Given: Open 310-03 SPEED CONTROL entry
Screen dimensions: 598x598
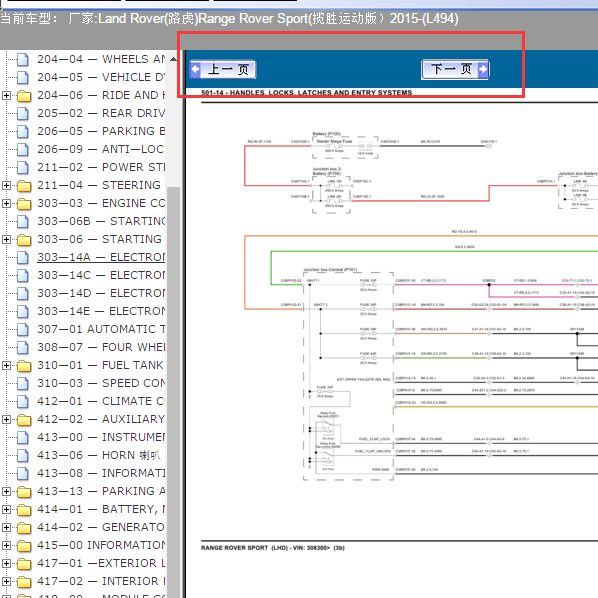Looking at the screenshot, I should 101,383.
